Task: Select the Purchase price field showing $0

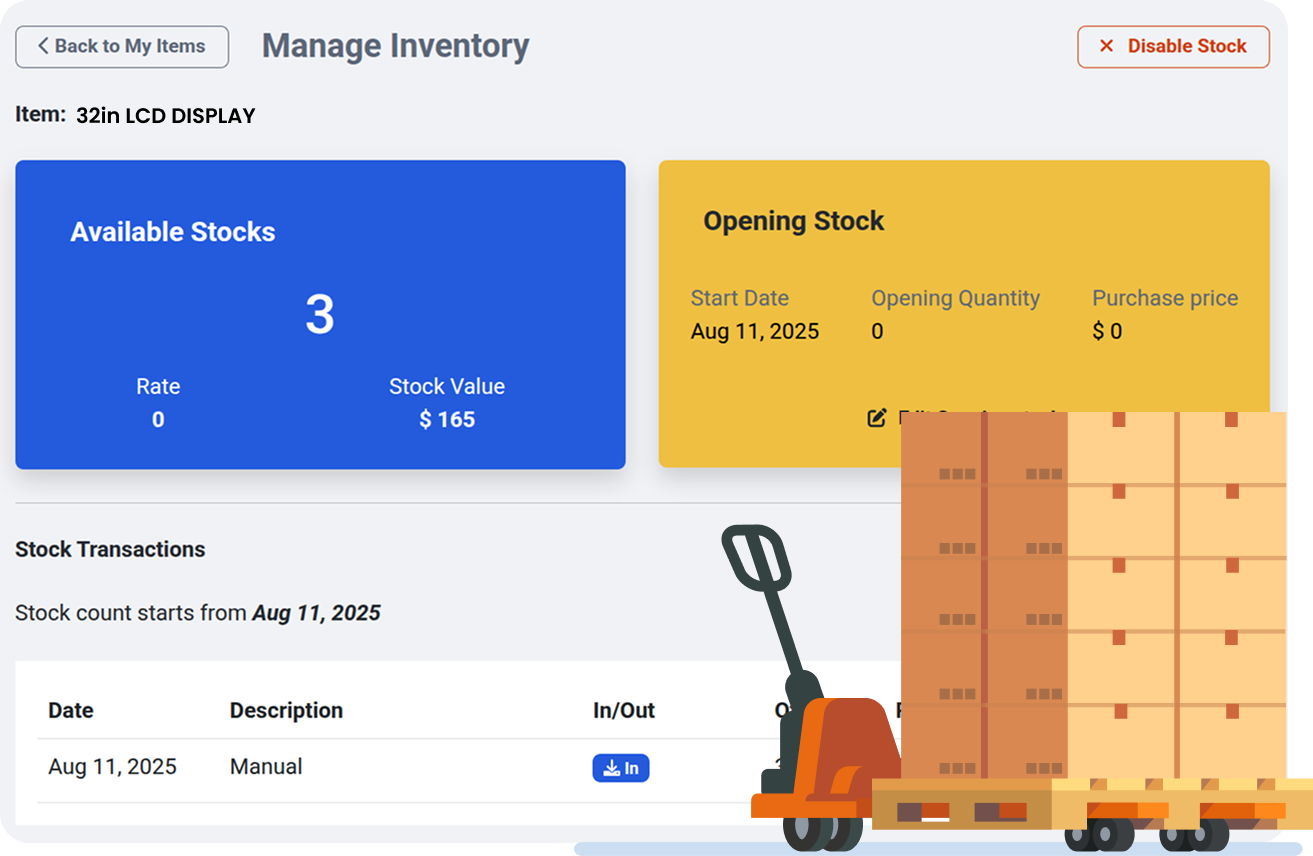Action: pyautogui.click(x=1109, y=331)
